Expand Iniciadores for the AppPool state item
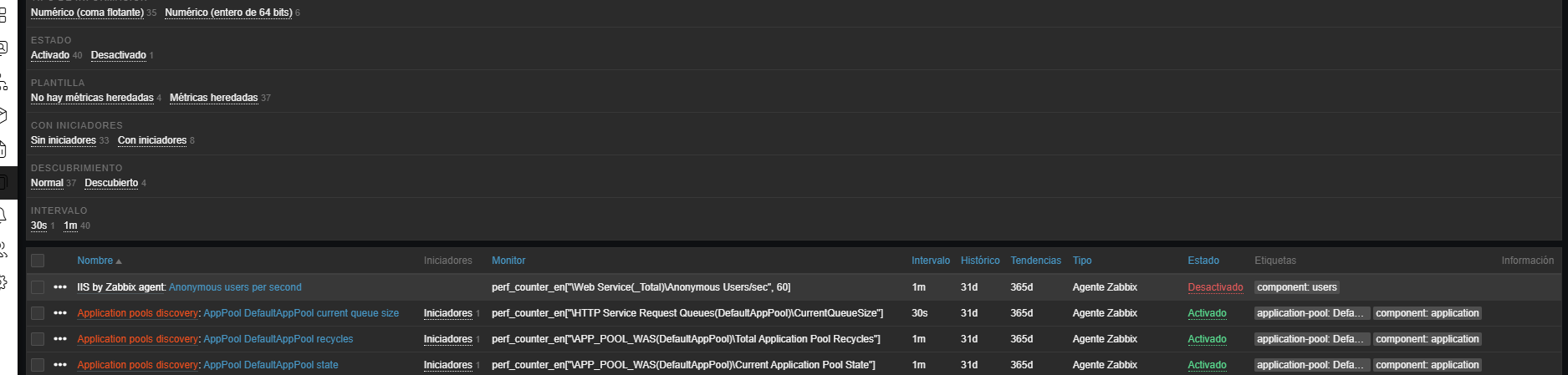 click(447, 365)
